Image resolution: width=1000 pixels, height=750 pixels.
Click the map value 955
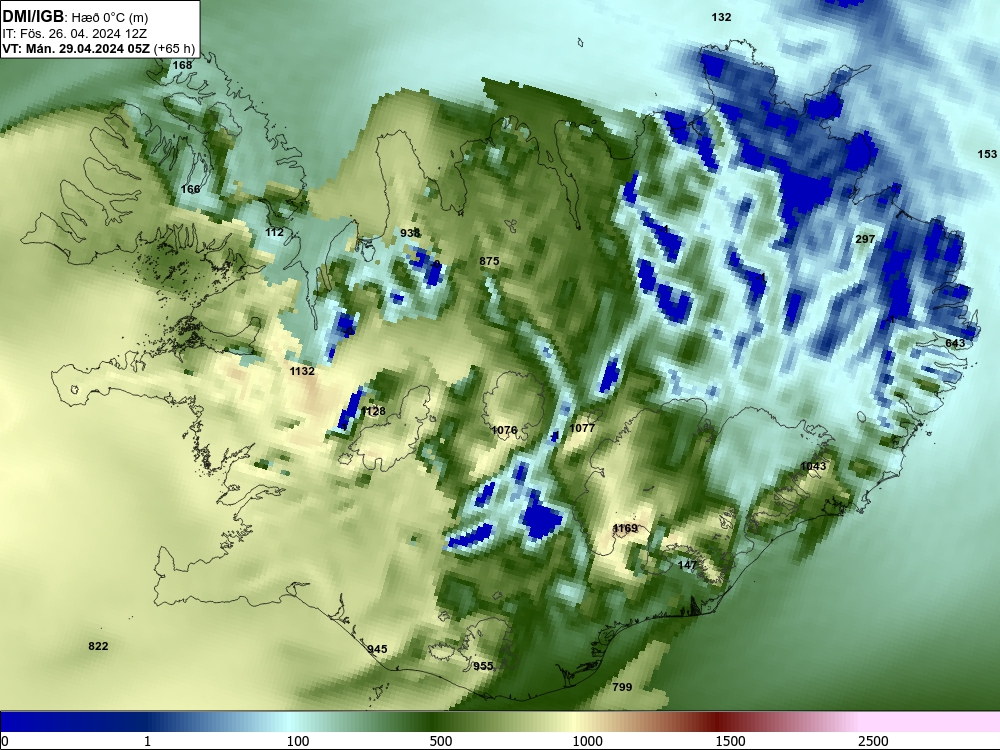483,666
